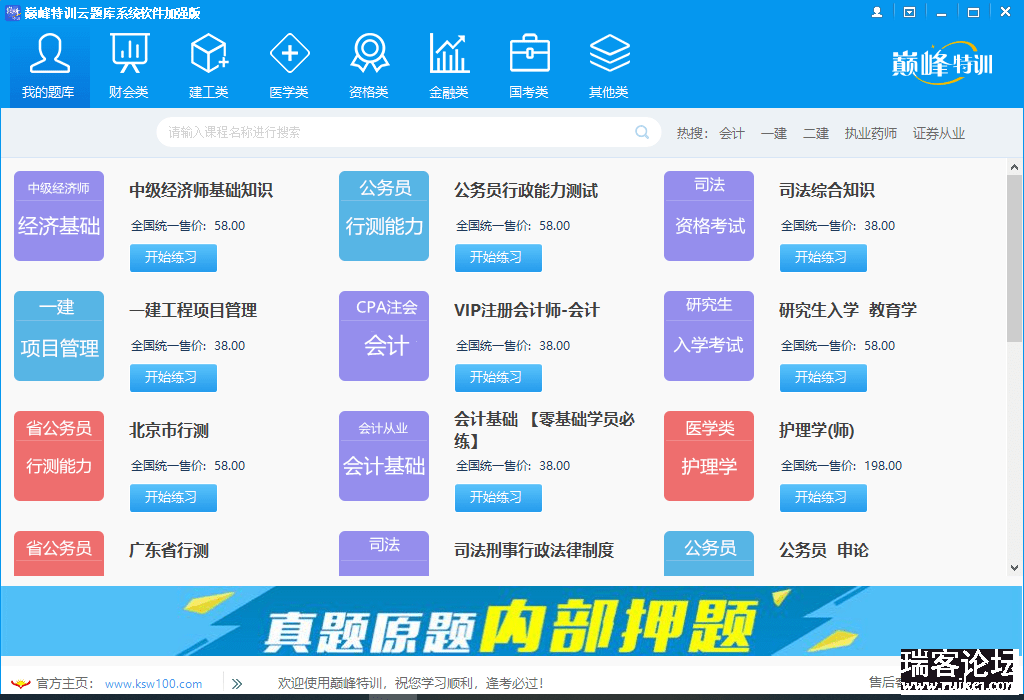Open the 司法 资格考试 course tile
Screen dimensions: 1024x700
709,216
